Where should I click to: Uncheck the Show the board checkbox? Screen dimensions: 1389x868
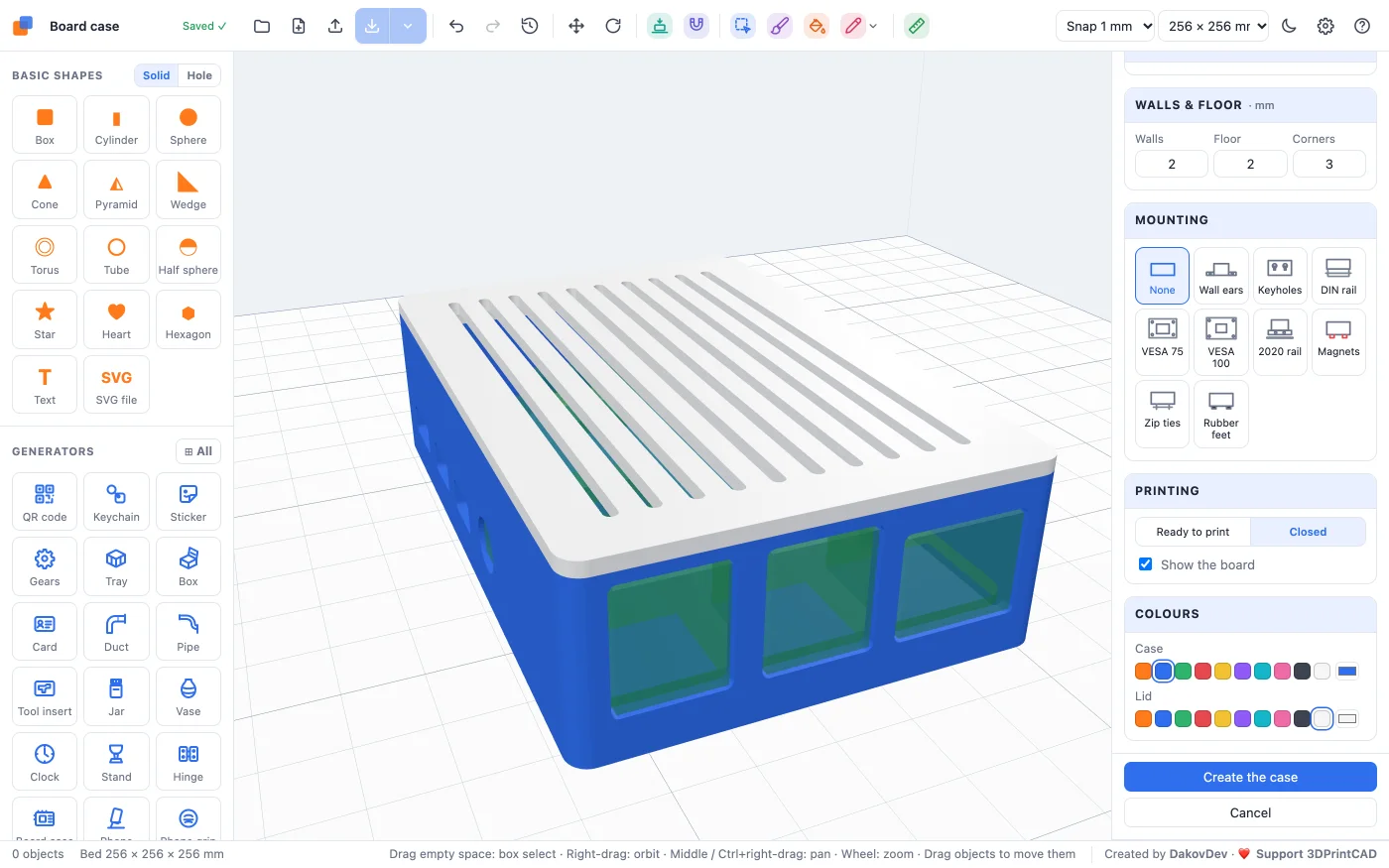(1146, 564)
